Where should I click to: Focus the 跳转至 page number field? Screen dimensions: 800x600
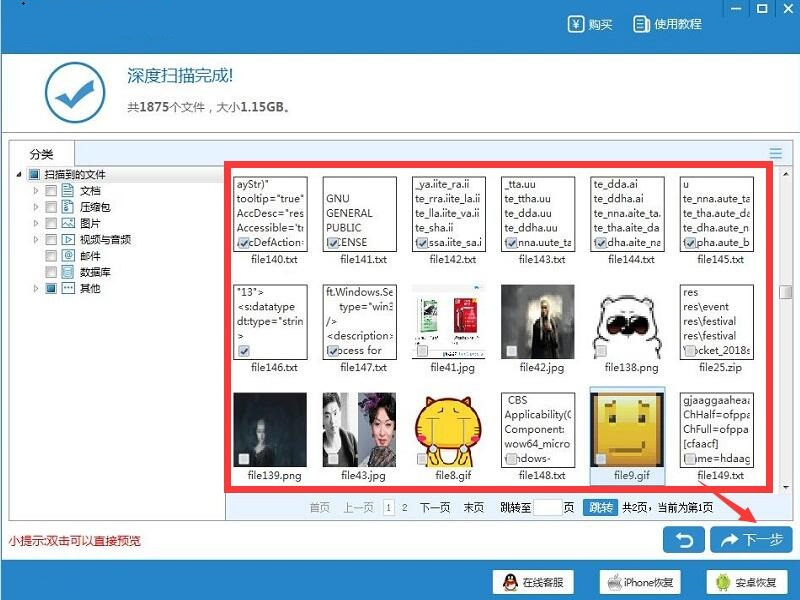(547, 508)
